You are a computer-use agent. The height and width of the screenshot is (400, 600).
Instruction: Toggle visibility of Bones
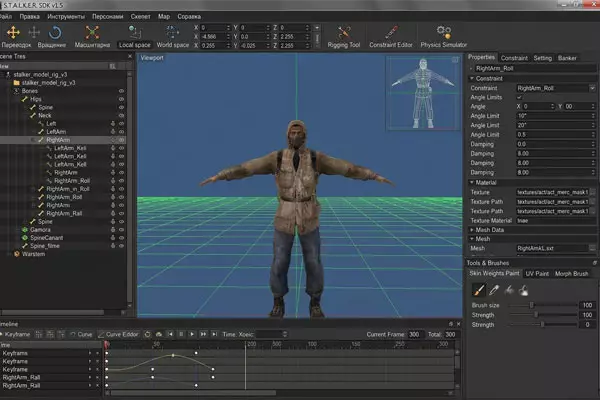(121, 91)
